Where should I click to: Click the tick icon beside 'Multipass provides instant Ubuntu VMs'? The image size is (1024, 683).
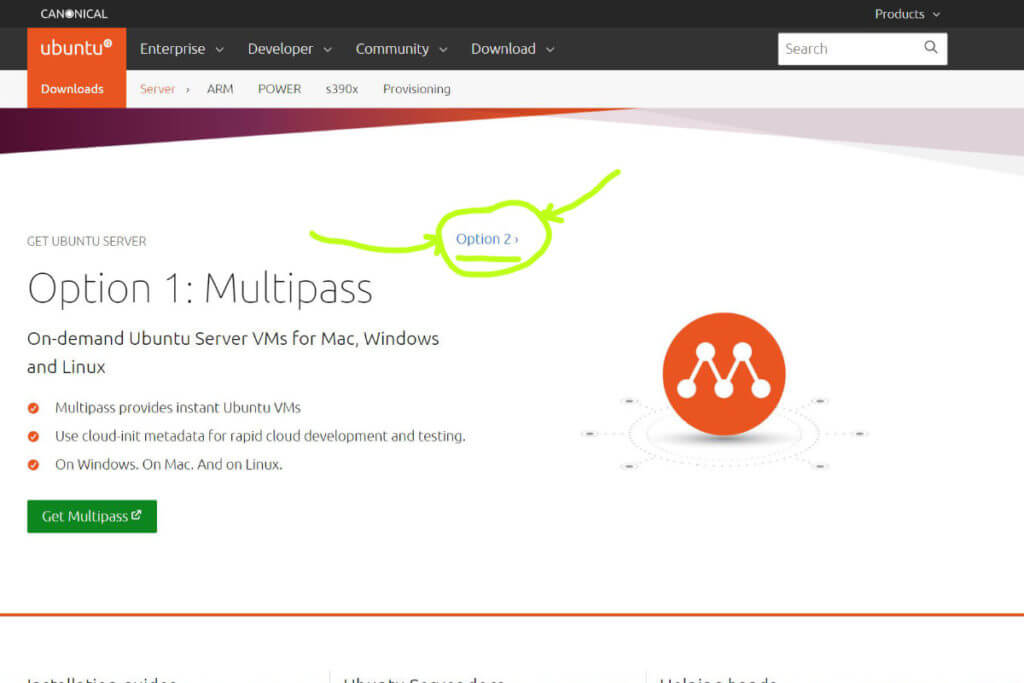coord(33,408)
